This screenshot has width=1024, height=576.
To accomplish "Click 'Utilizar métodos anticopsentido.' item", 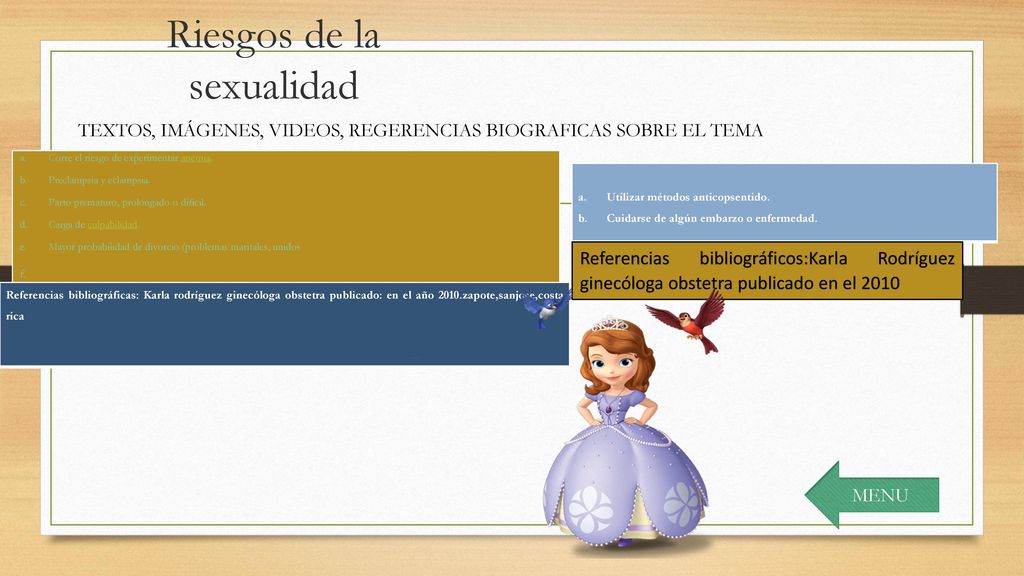I will tap(688, 197).
